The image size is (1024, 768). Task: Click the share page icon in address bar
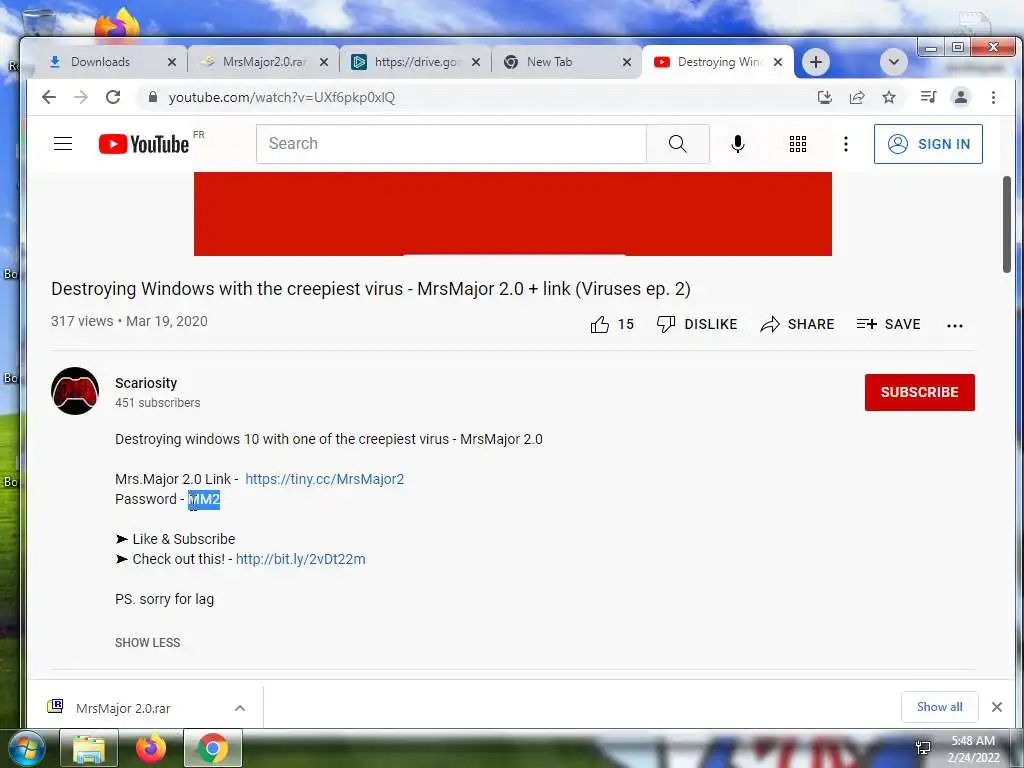pos(857,97)
